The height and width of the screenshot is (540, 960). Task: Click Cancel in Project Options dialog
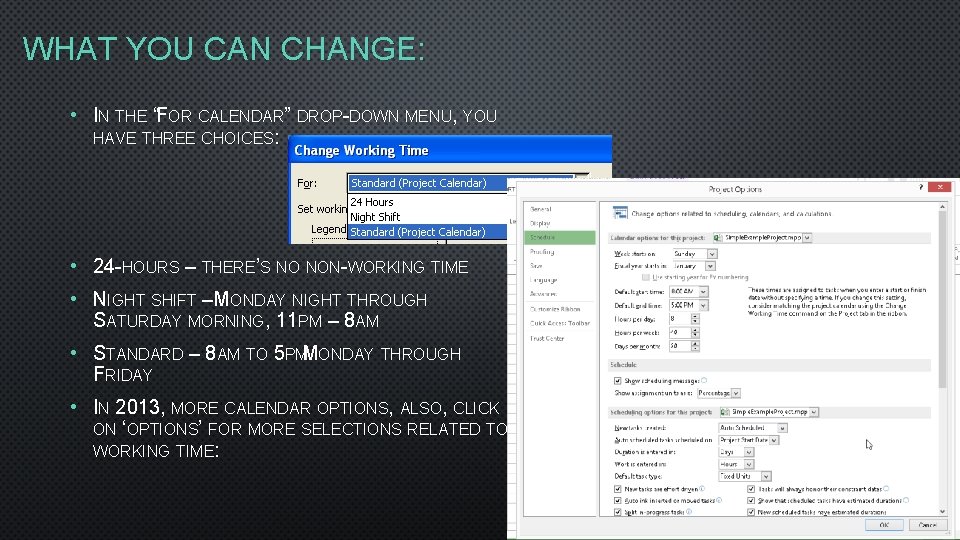tap(927, 525)
